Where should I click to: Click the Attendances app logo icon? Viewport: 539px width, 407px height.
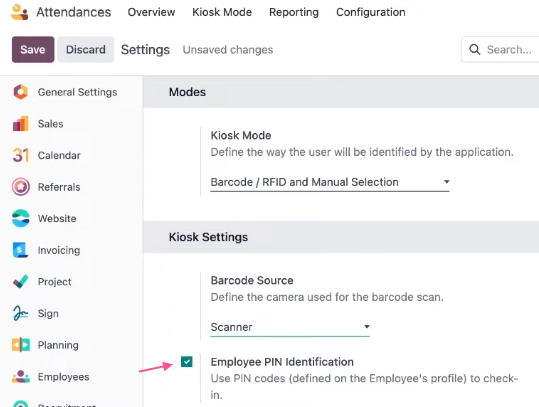tap(20, 12)
